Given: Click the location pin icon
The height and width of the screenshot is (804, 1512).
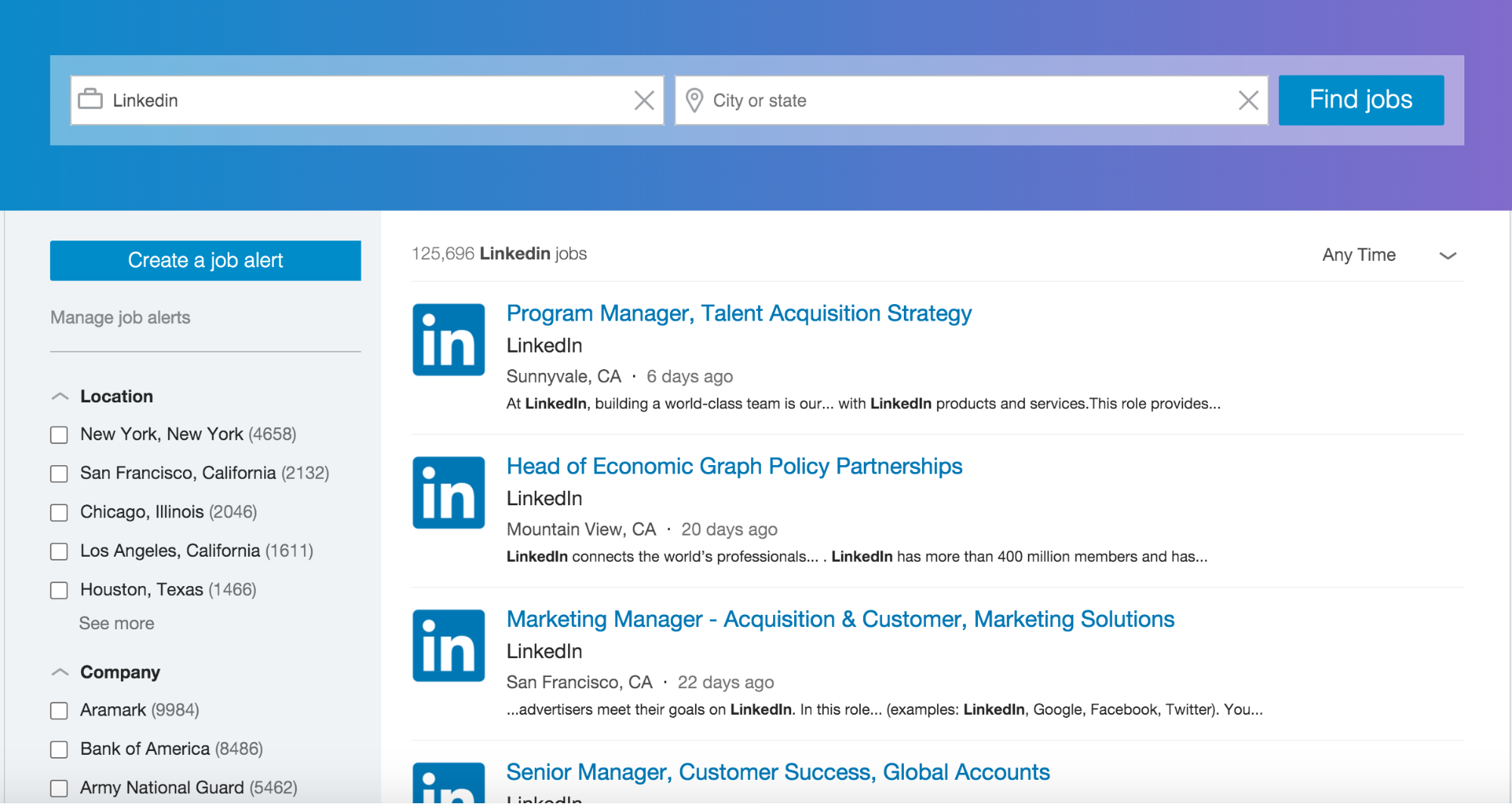Looking at the screenshot, I should [x=694, y=100].
